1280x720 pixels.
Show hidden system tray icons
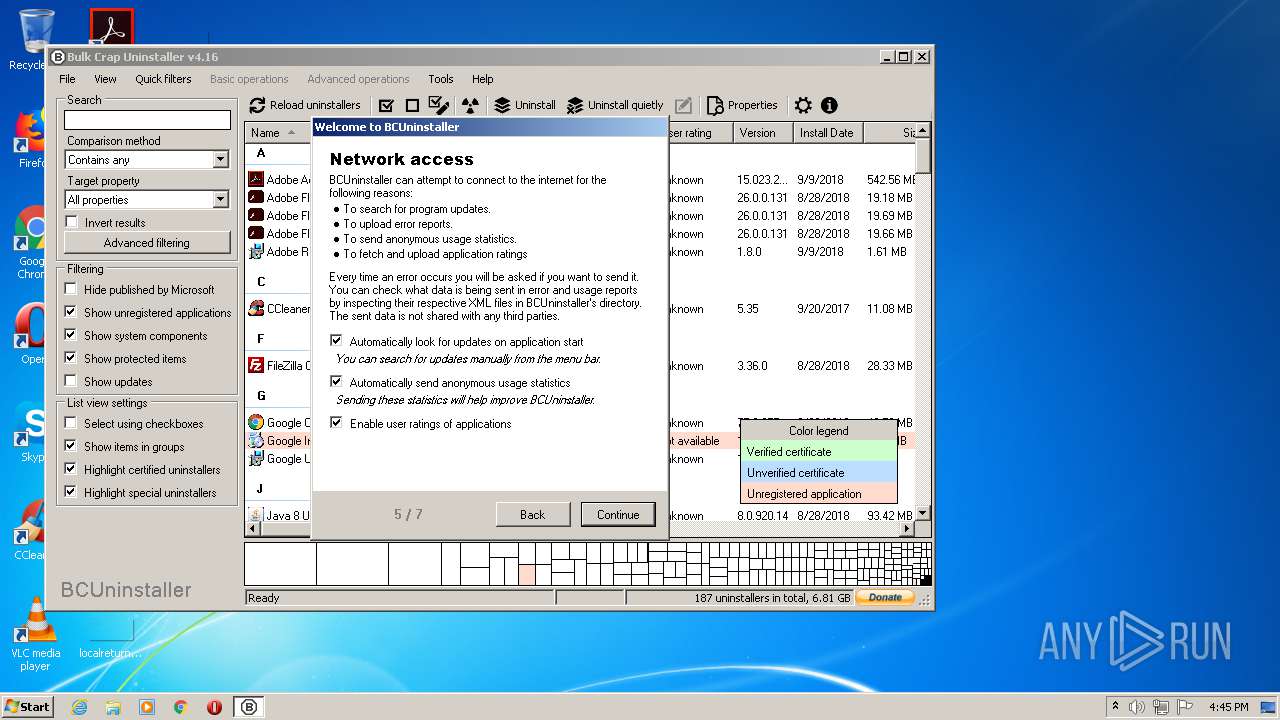(x=1115, y=707)
